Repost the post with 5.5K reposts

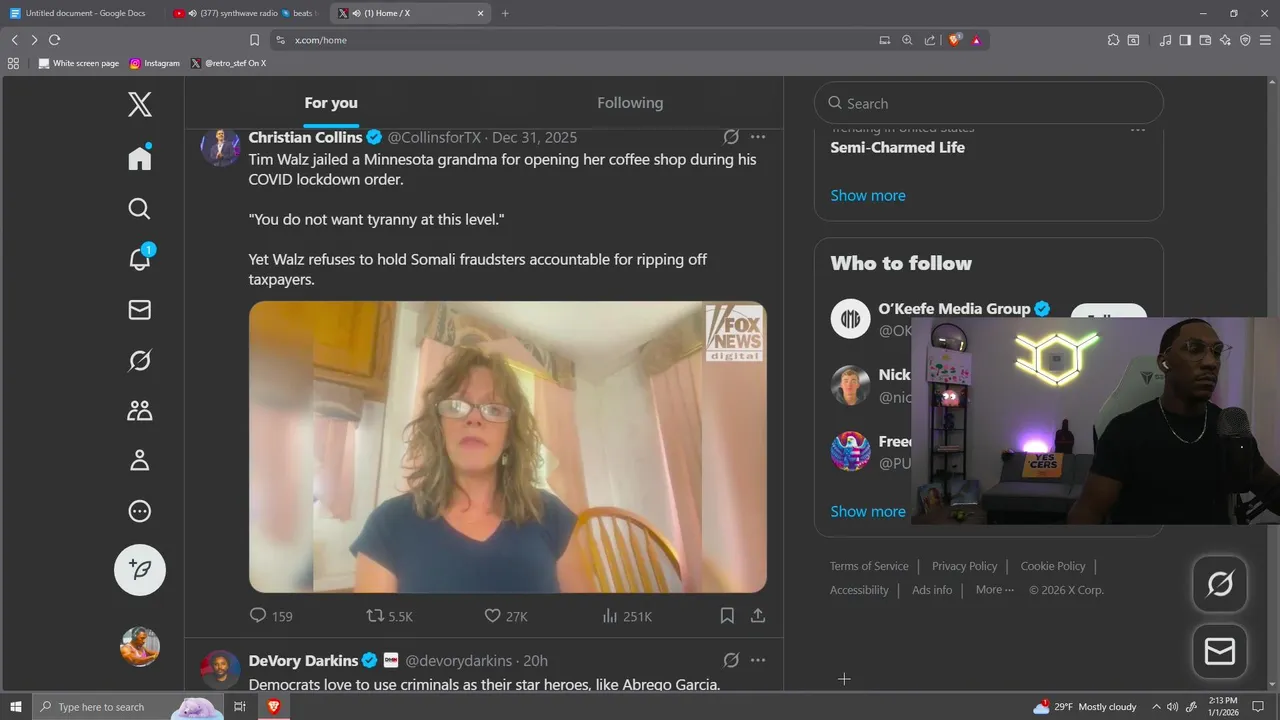click(x=389, y=616)
